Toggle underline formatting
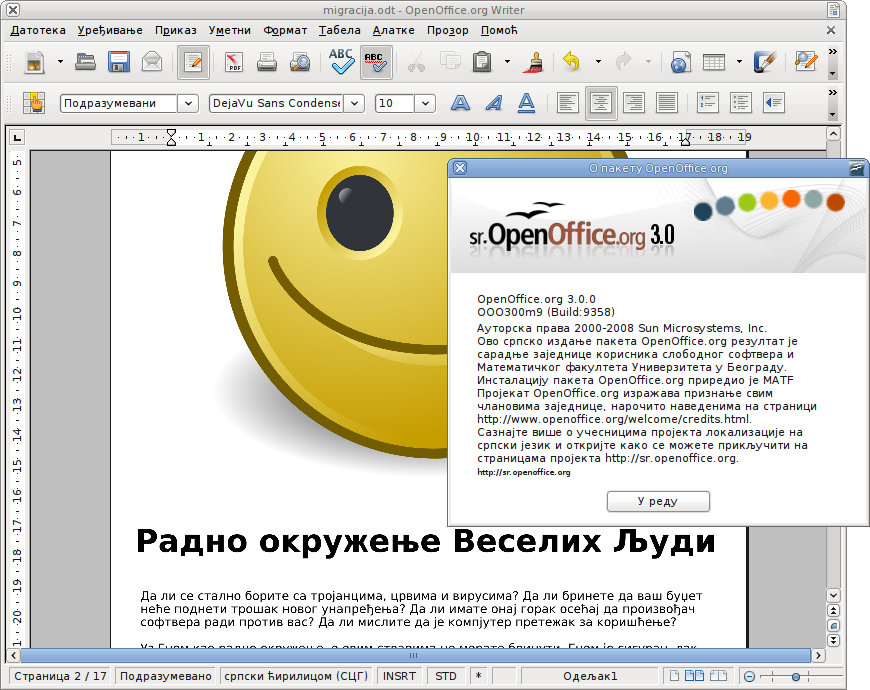870x690 pixels. [x=527, y=103]
